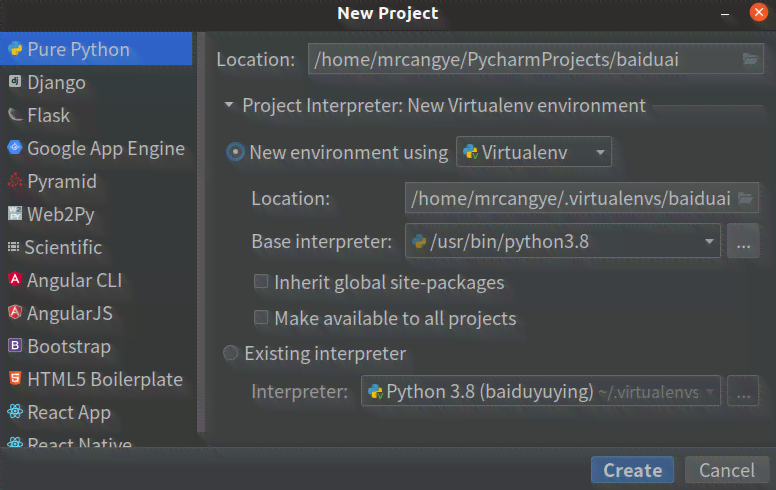The width and height of the screenshot is (776, 490).
Task: Choose the Scientific project type label
Action: [63, 247]
